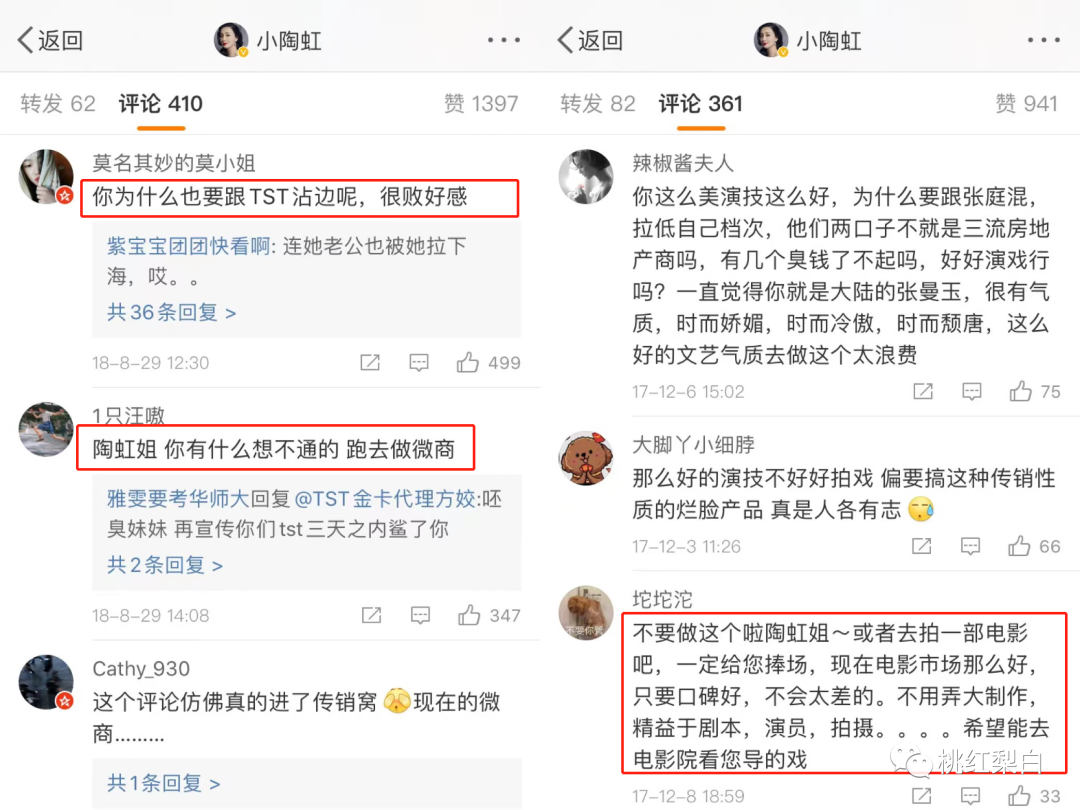This screenshot has width=1080, height=810.
Task: View 莫名其妙的莫小姐's profile avatar
Action: point(46,176)
